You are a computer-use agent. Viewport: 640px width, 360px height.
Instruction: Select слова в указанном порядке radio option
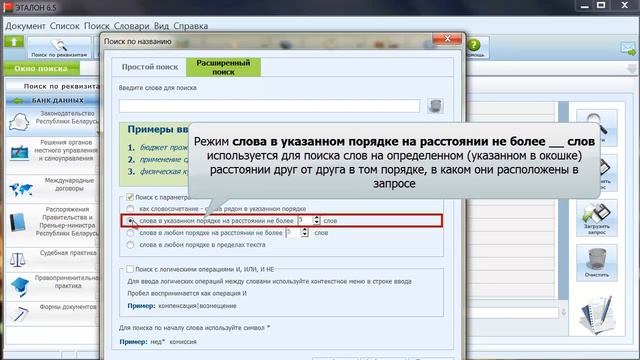click(130, 220)
